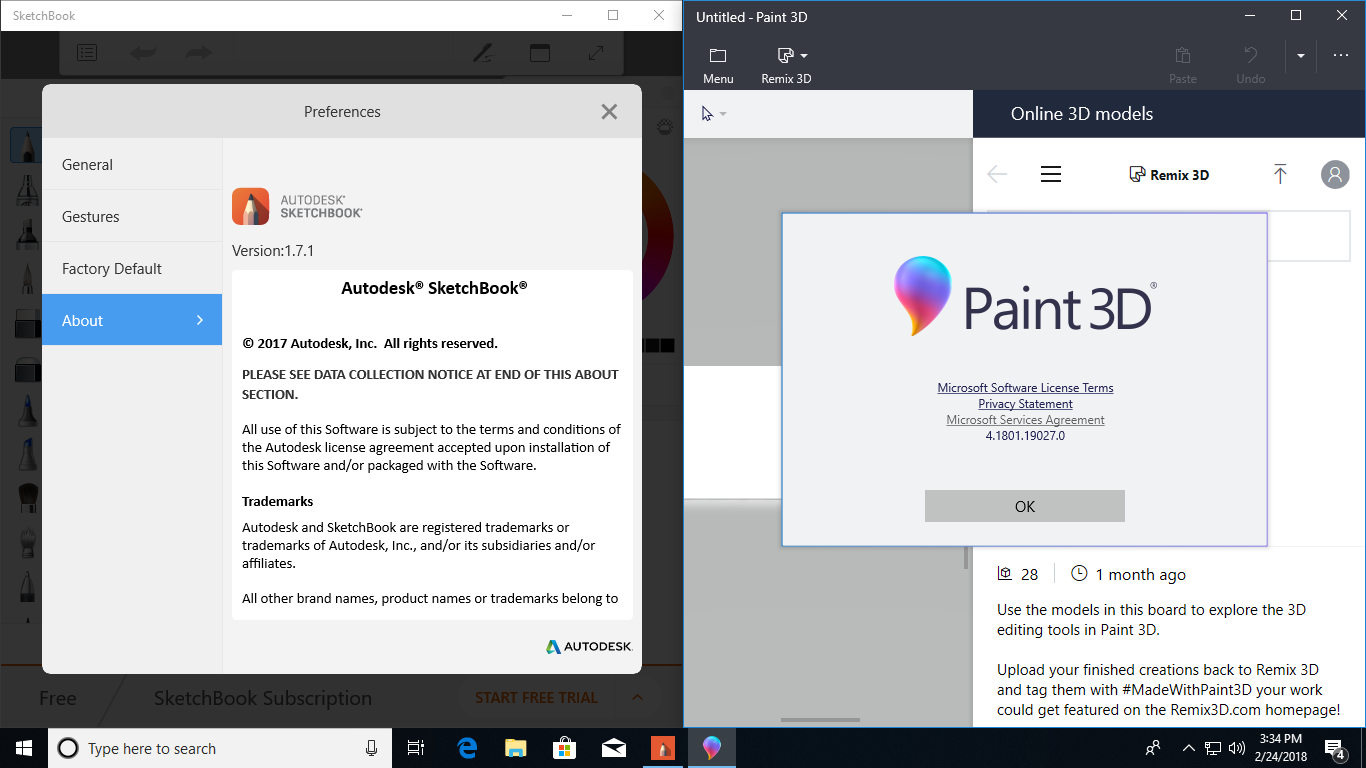Click the Remix 3D logo title
The height and width of the screenshot is (768, 1366).
coord(1169,174)
